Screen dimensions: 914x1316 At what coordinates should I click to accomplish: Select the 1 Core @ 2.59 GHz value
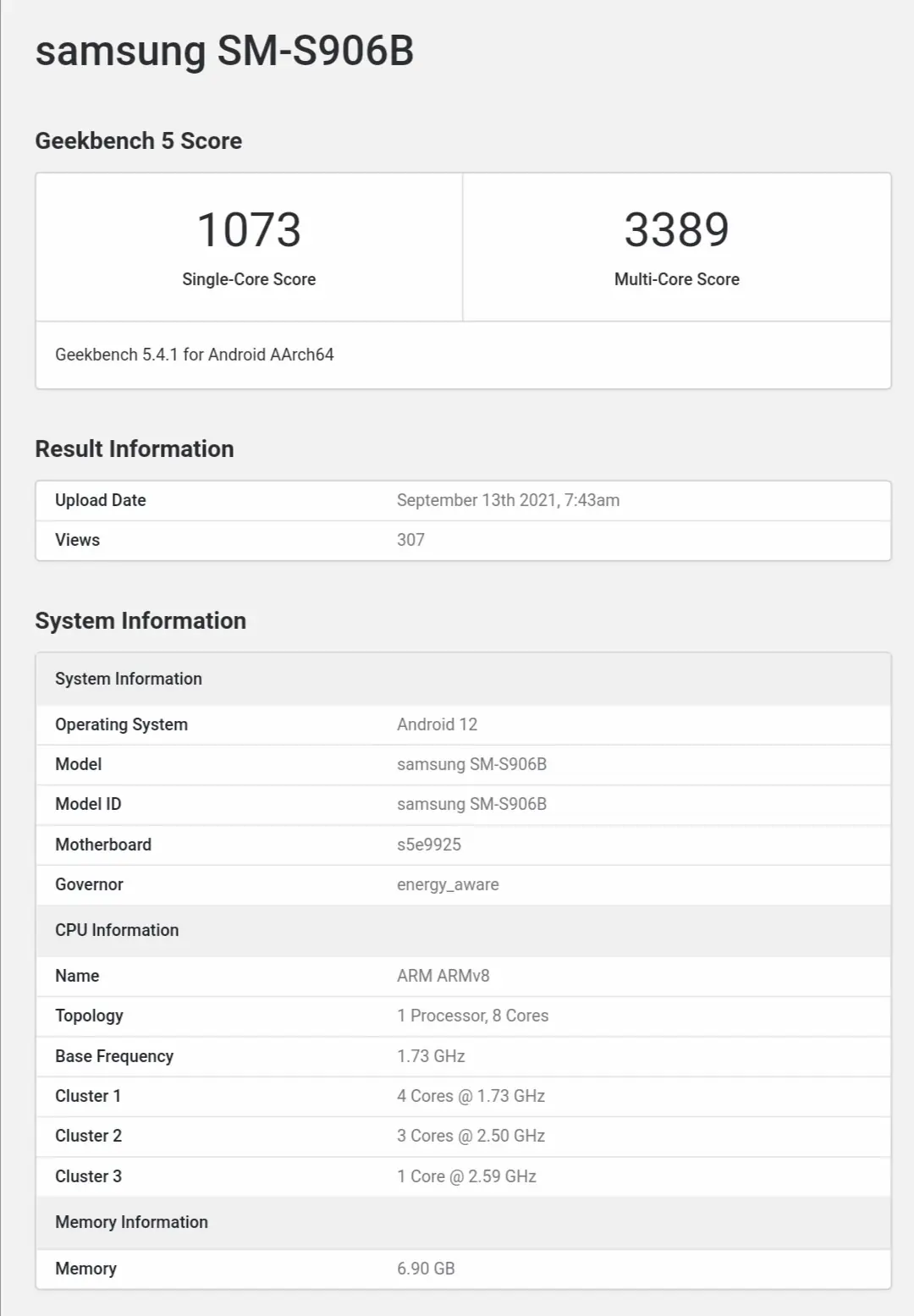click(467, 1176)
